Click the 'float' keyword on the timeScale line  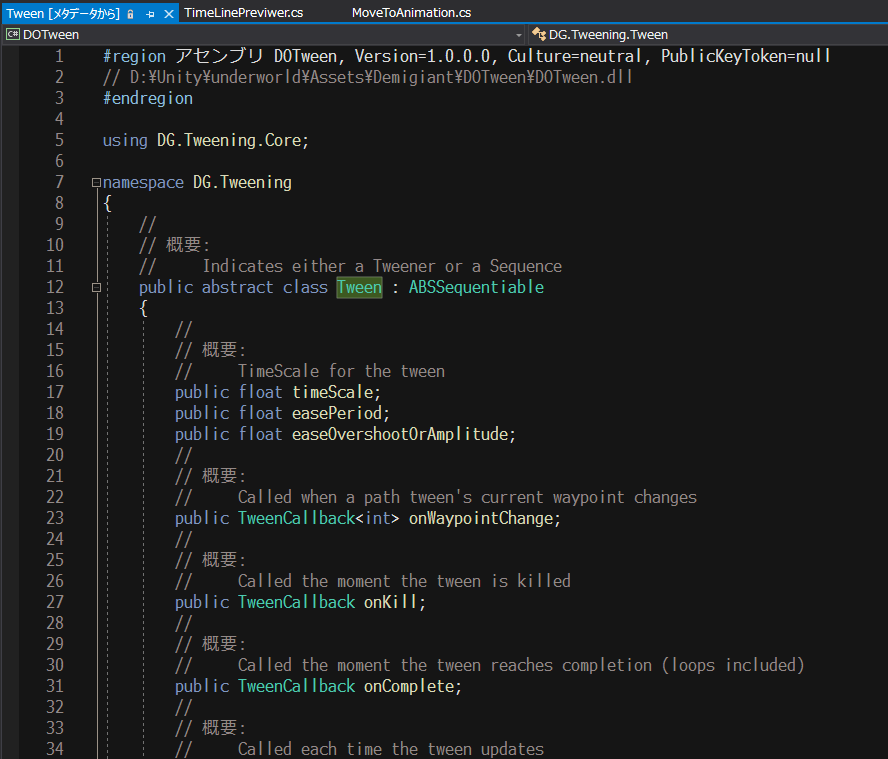(x=260, y=392)
